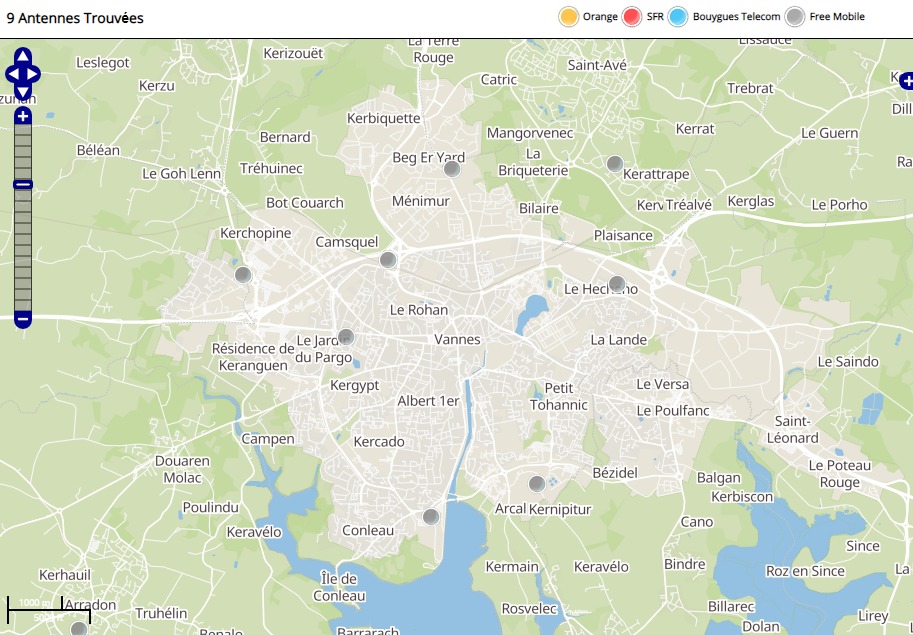Pan the map left with arrow
913x635 pixels.
click(12, 74)
